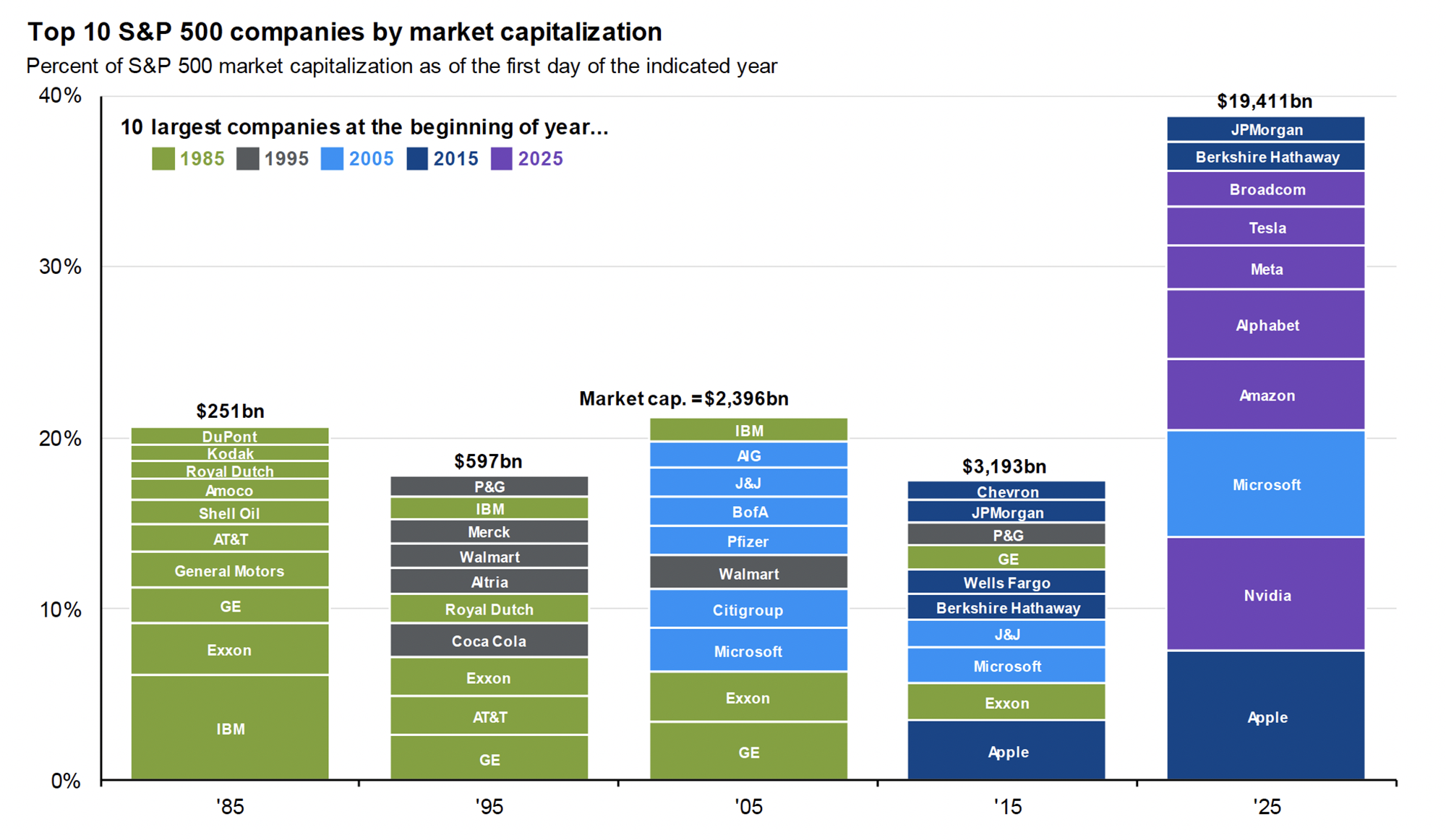The image size is (1446, 840).
Task: Click the gray 1995 legend swatch
Action: point(248,159)
